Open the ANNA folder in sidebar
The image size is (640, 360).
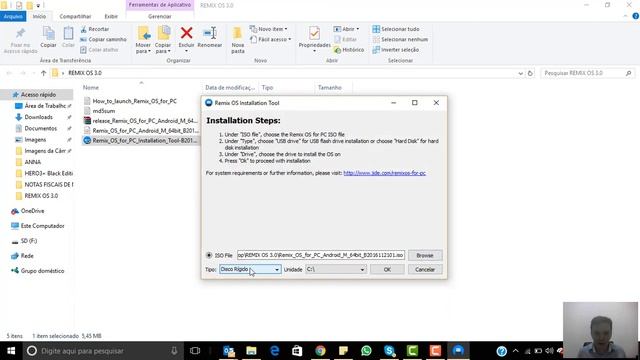tap(33, 162)
